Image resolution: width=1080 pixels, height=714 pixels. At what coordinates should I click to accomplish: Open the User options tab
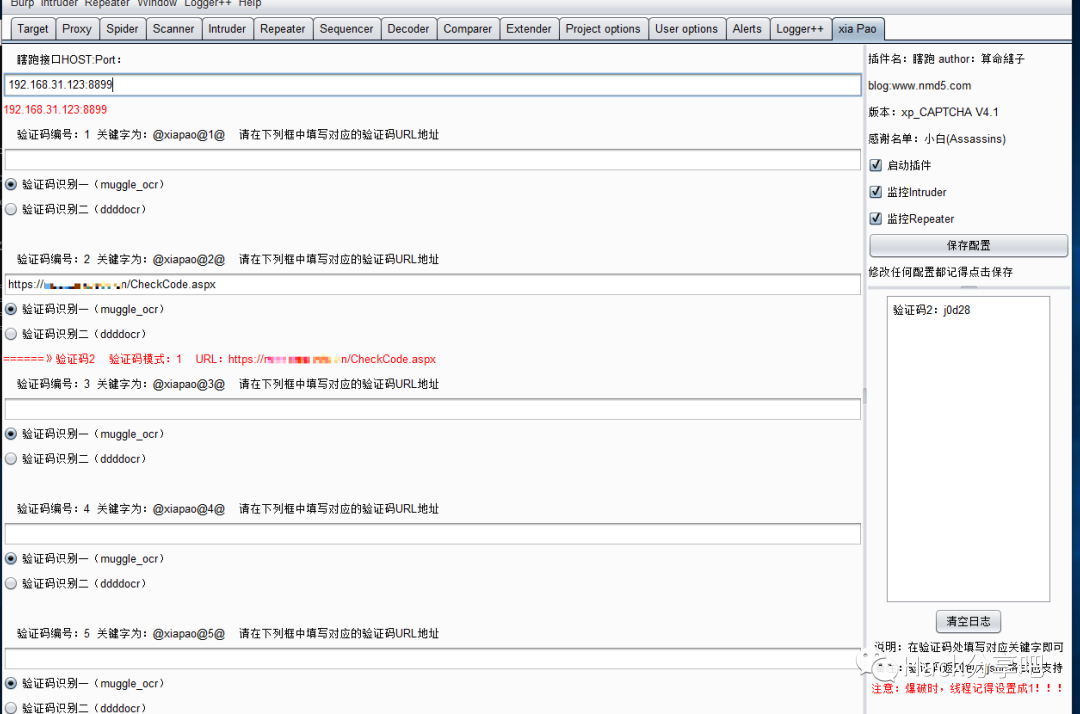point(686,29)
